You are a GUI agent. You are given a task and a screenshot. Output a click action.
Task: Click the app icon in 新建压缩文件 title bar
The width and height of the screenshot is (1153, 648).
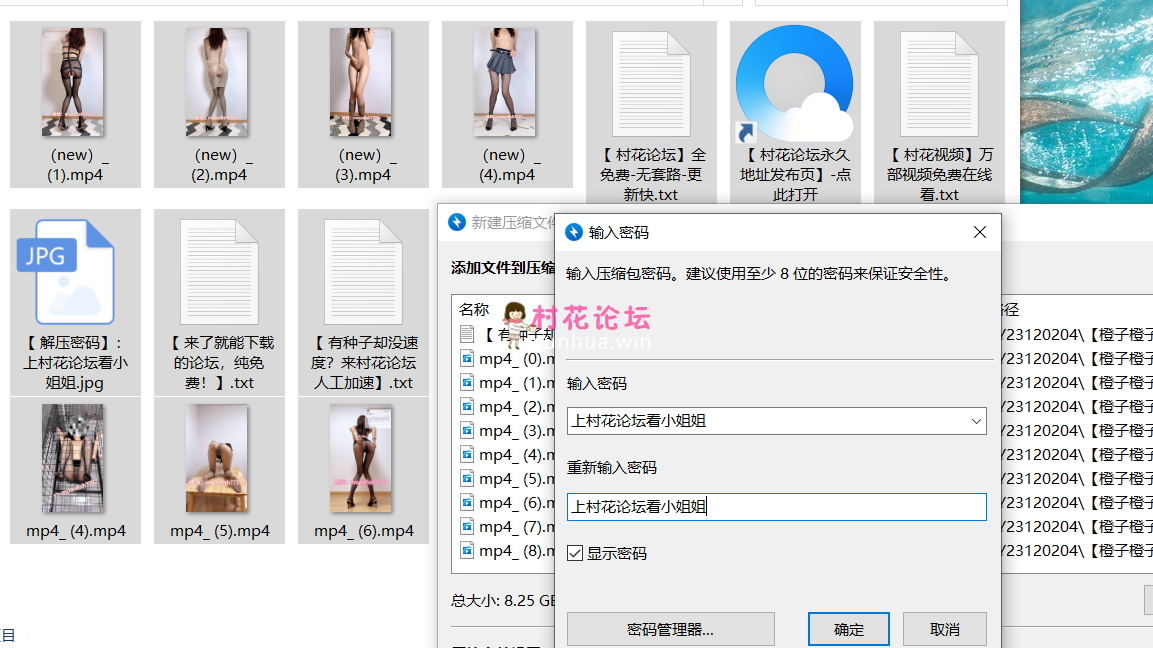click(x=457, y=222)
